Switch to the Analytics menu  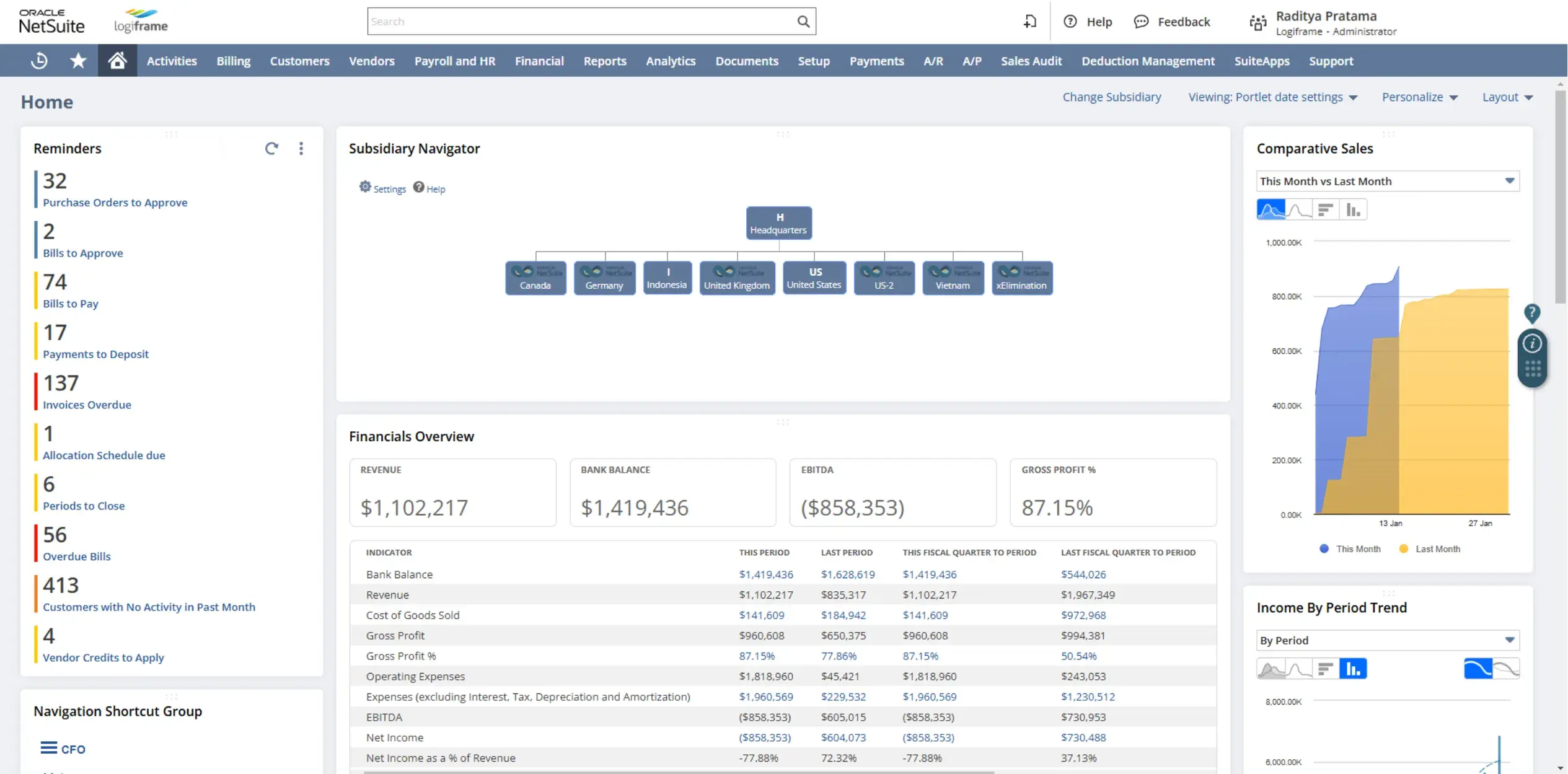click(671, 61)
